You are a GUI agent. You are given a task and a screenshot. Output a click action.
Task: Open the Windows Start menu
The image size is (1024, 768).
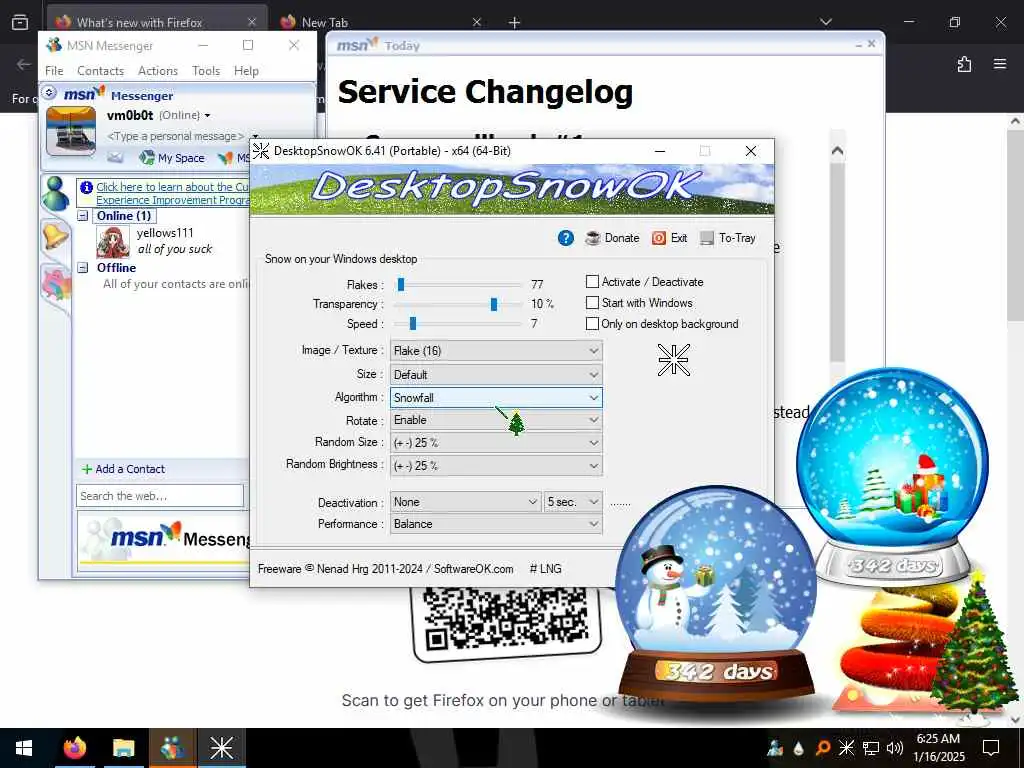[x=24, y=748]
